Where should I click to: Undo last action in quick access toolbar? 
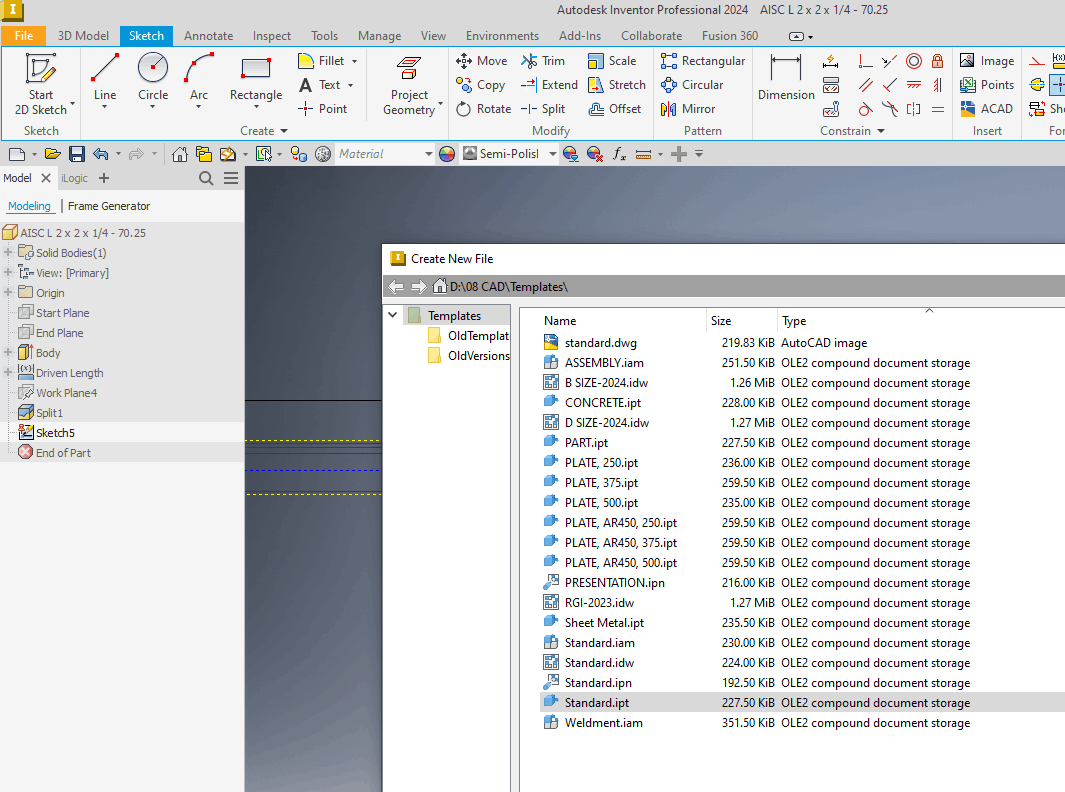(x=101, y=154)
